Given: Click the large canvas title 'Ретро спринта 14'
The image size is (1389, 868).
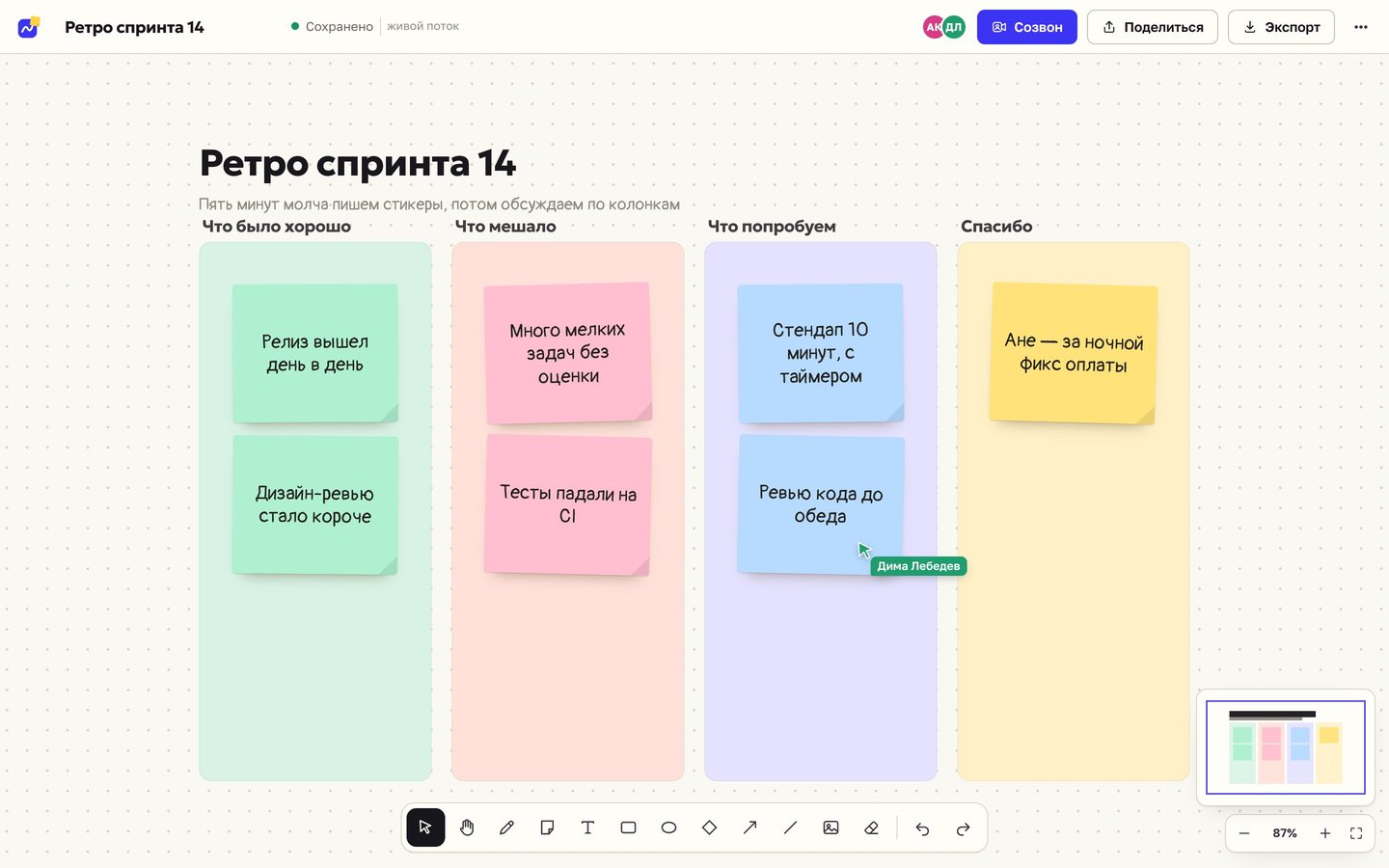Looking at the screenshot, I should tap(358, 163).
